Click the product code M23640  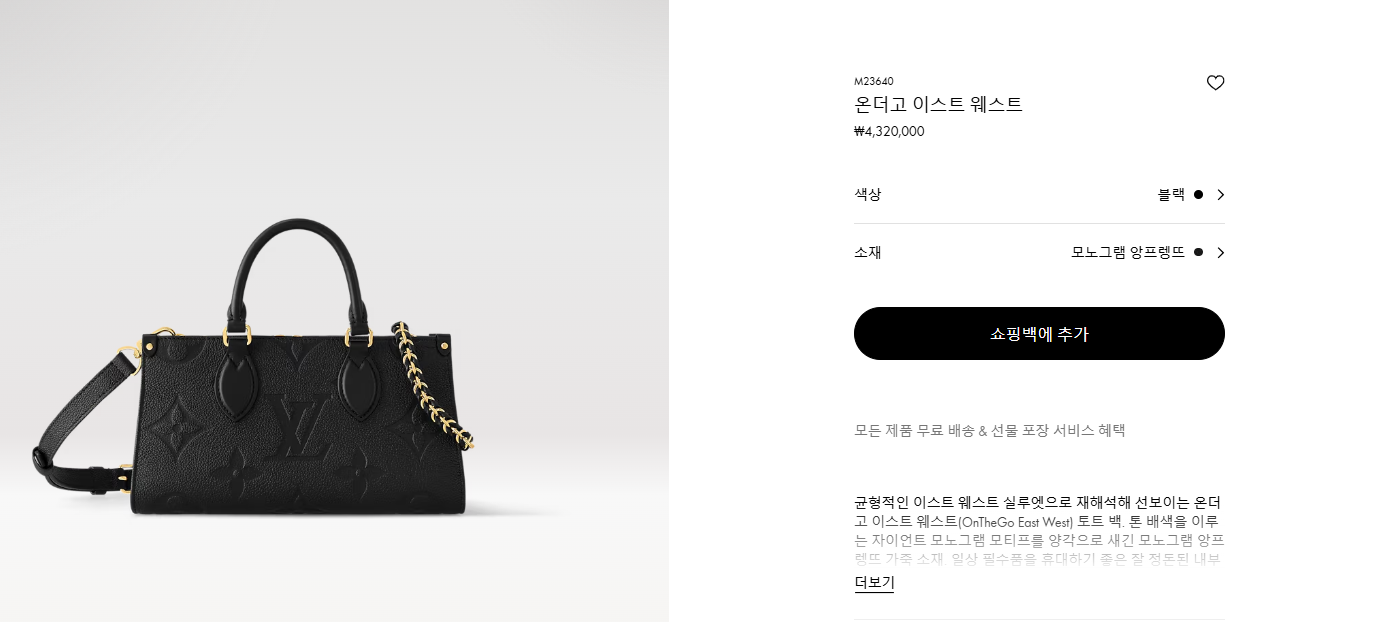874,81
